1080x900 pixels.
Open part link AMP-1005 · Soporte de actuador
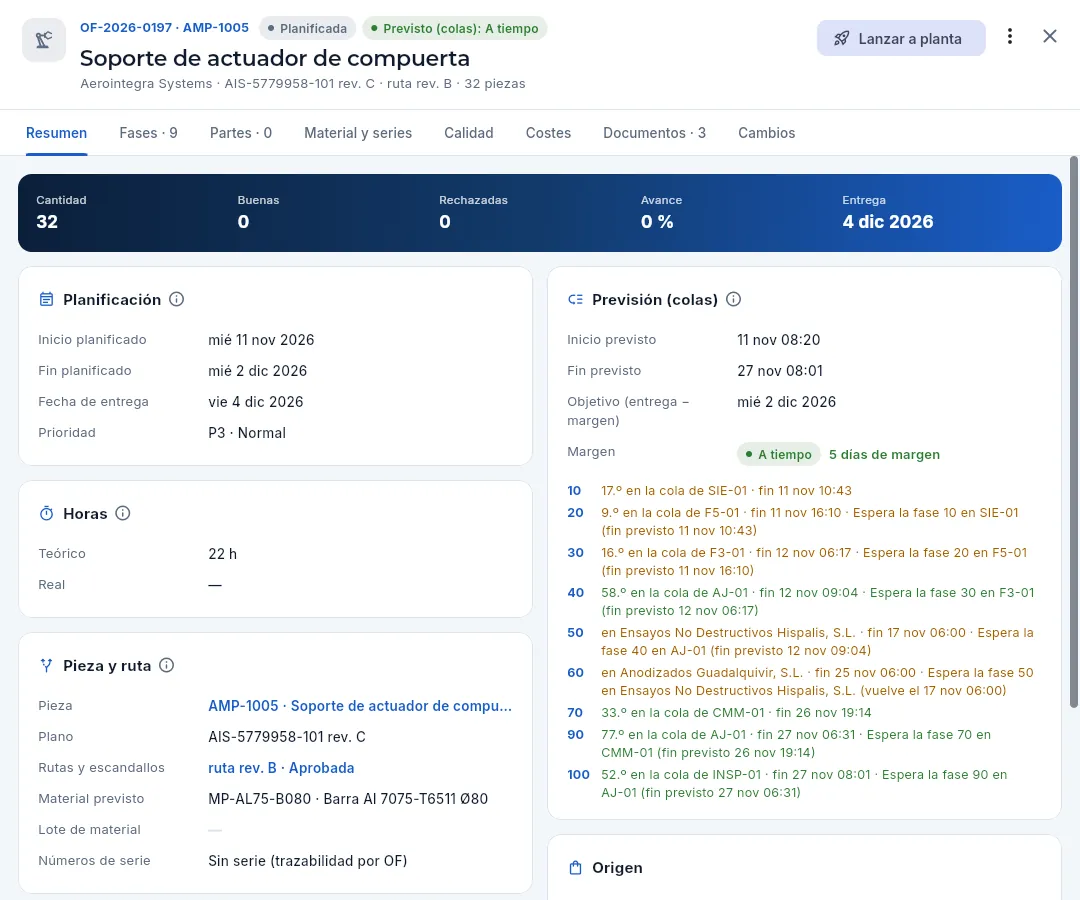pyautogui.click(x=360, y=706)
